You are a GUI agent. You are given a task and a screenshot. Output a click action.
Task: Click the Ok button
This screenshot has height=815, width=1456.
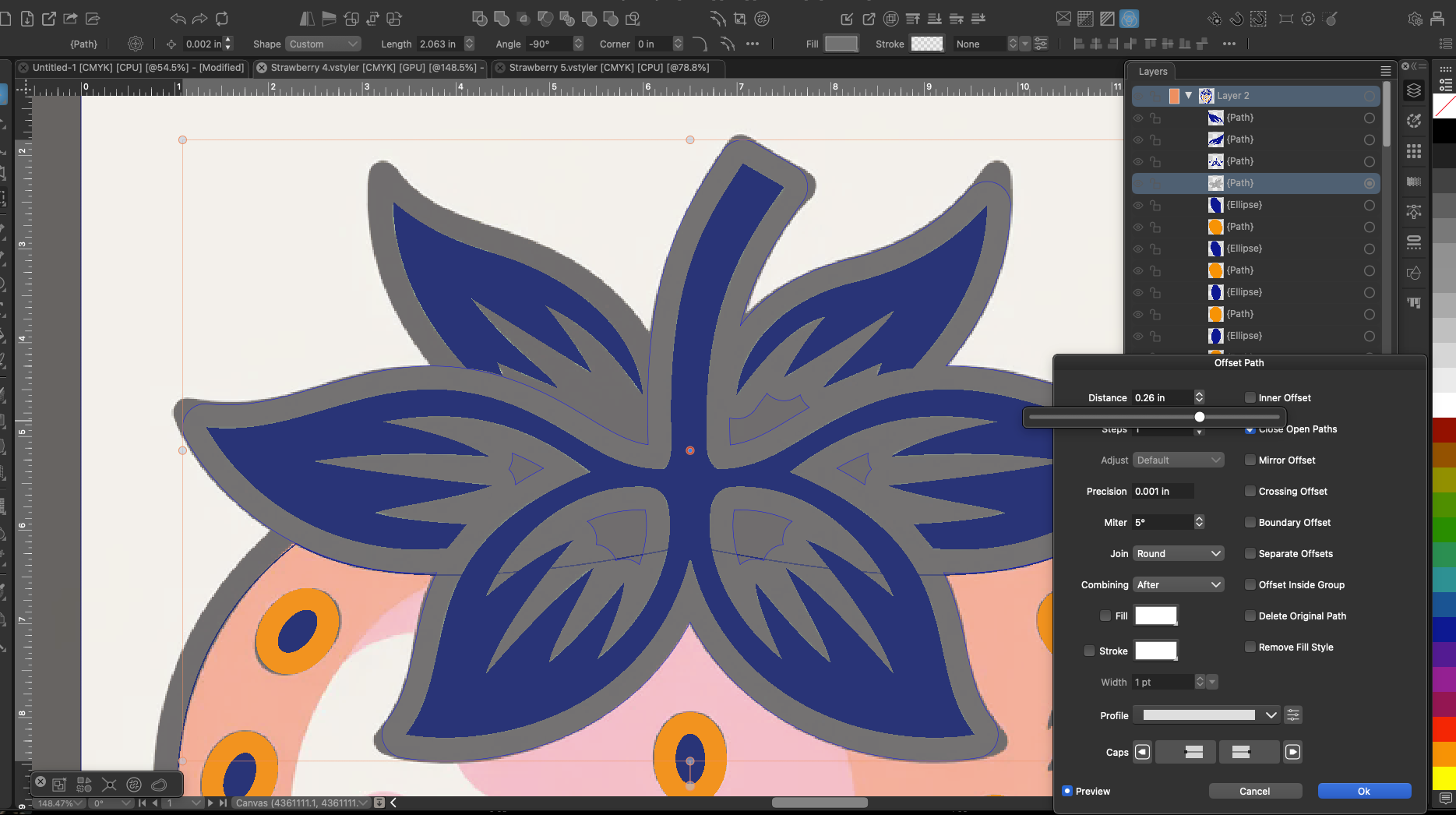(x=1364, y=791)
